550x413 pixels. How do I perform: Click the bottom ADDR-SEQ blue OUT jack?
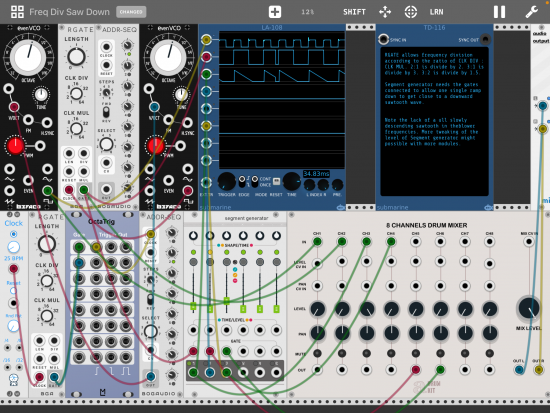(150, 377)
